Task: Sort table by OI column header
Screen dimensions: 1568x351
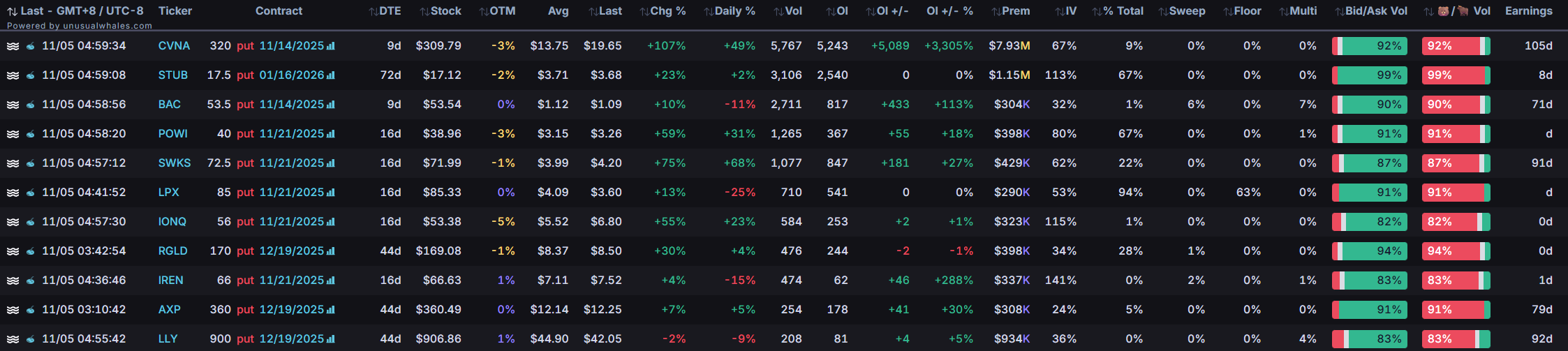Action: click(x=837, y=11)
